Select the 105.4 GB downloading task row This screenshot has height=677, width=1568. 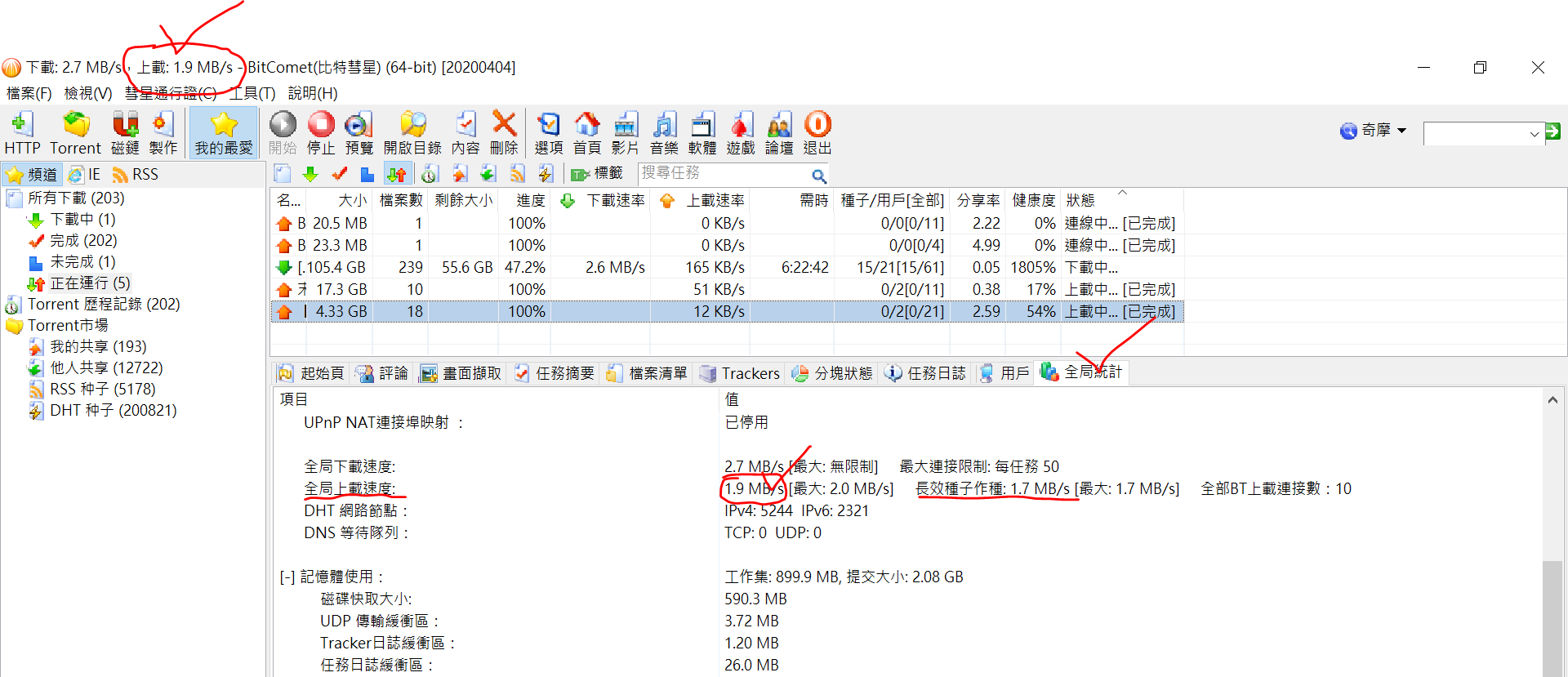pyautogui.click(x=572, y=268)
